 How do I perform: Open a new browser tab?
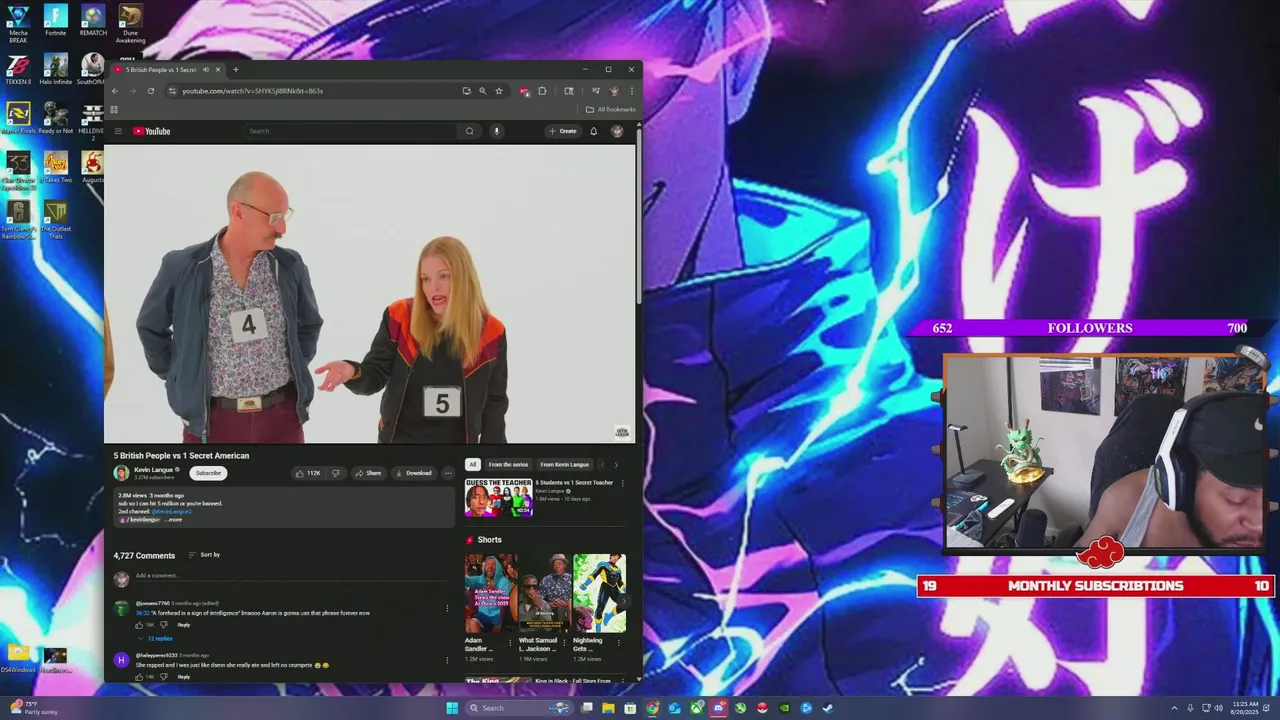[x=236, y=70]
